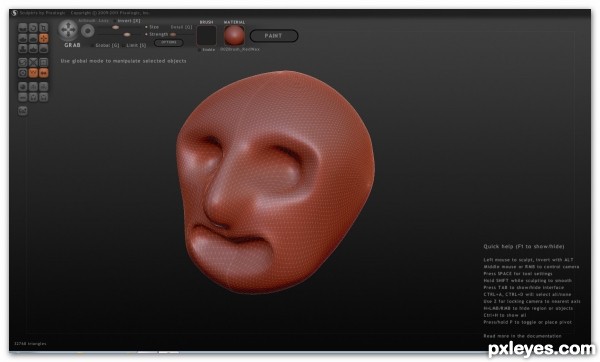Click the 'Use global mode to manipulate' hint
600x362 pixels.
click(x=124, y=61)
